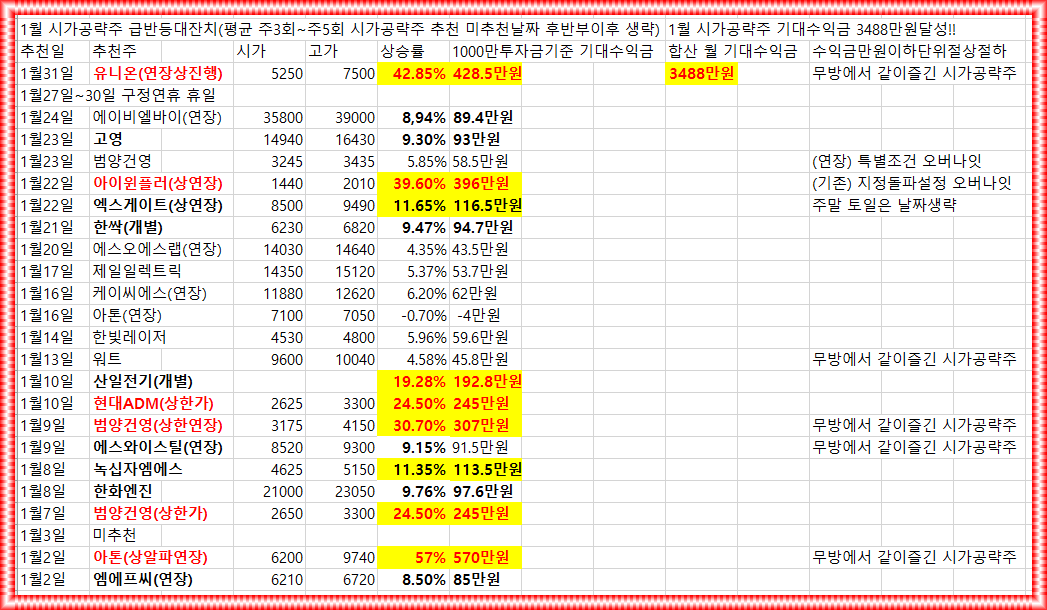Click the '범양건영(상한가)' cell
Screen dimensions: 1047x610
click(151, 514)
